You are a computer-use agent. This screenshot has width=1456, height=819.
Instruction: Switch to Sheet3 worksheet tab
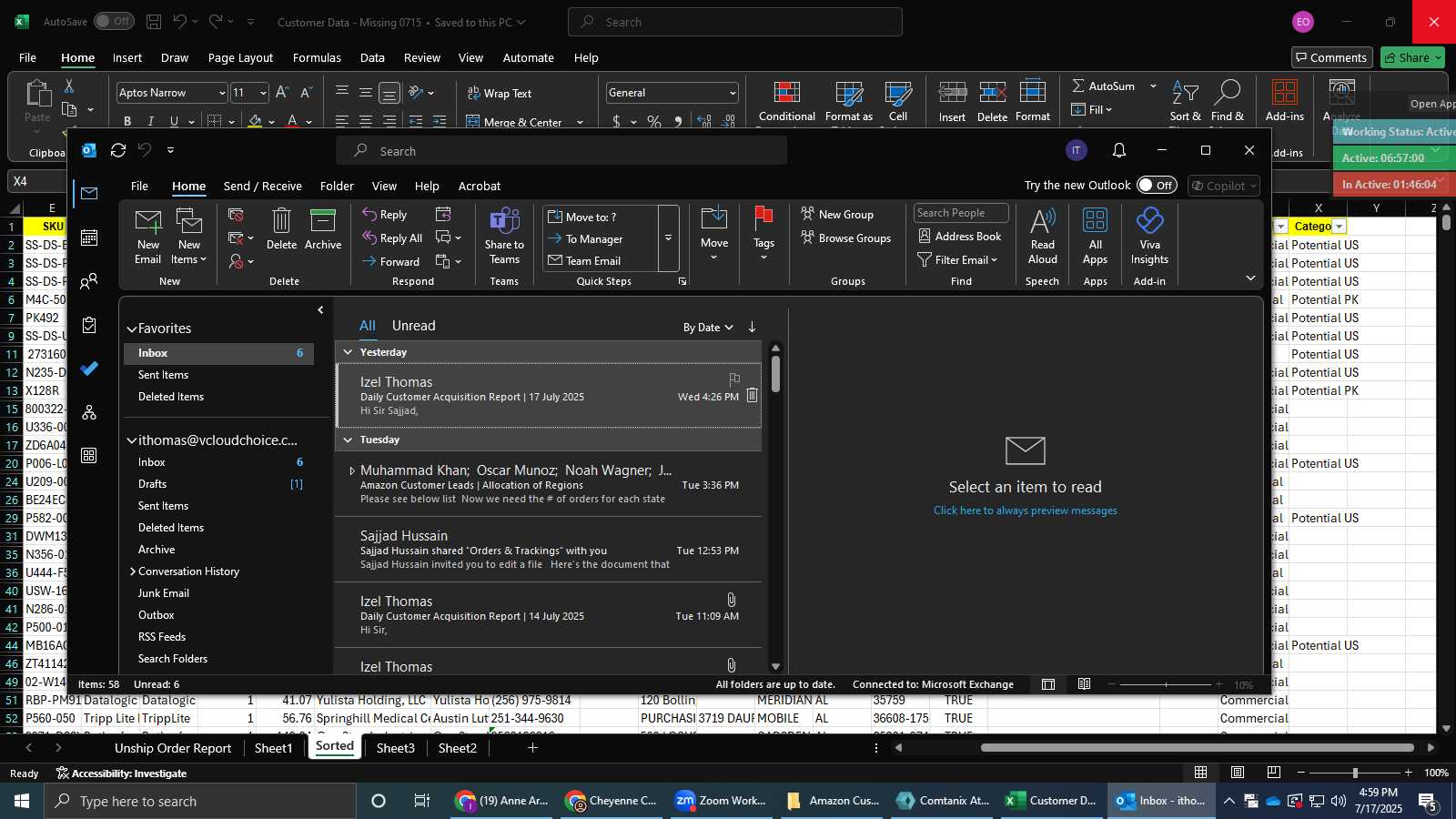coord(396,748)
